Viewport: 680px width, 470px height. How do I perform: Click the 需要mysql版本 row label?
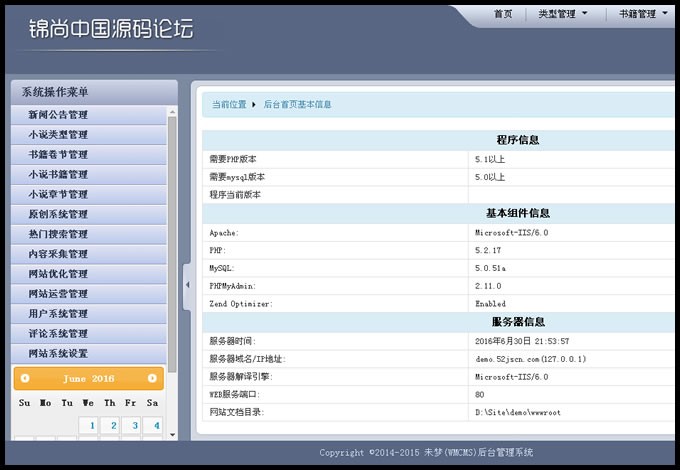coord(237,177)
